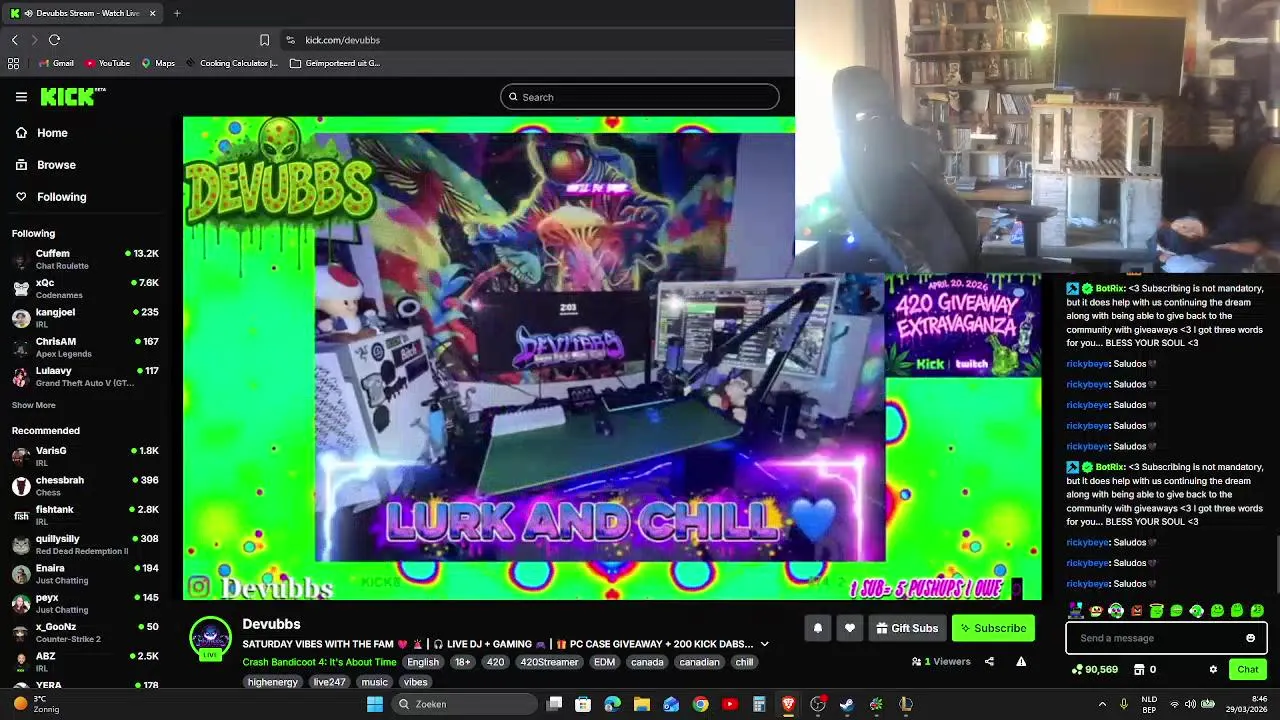Screen dimensions: 1280x720
Task: Open the imported bookmarks folder
Action: point(335,63)
